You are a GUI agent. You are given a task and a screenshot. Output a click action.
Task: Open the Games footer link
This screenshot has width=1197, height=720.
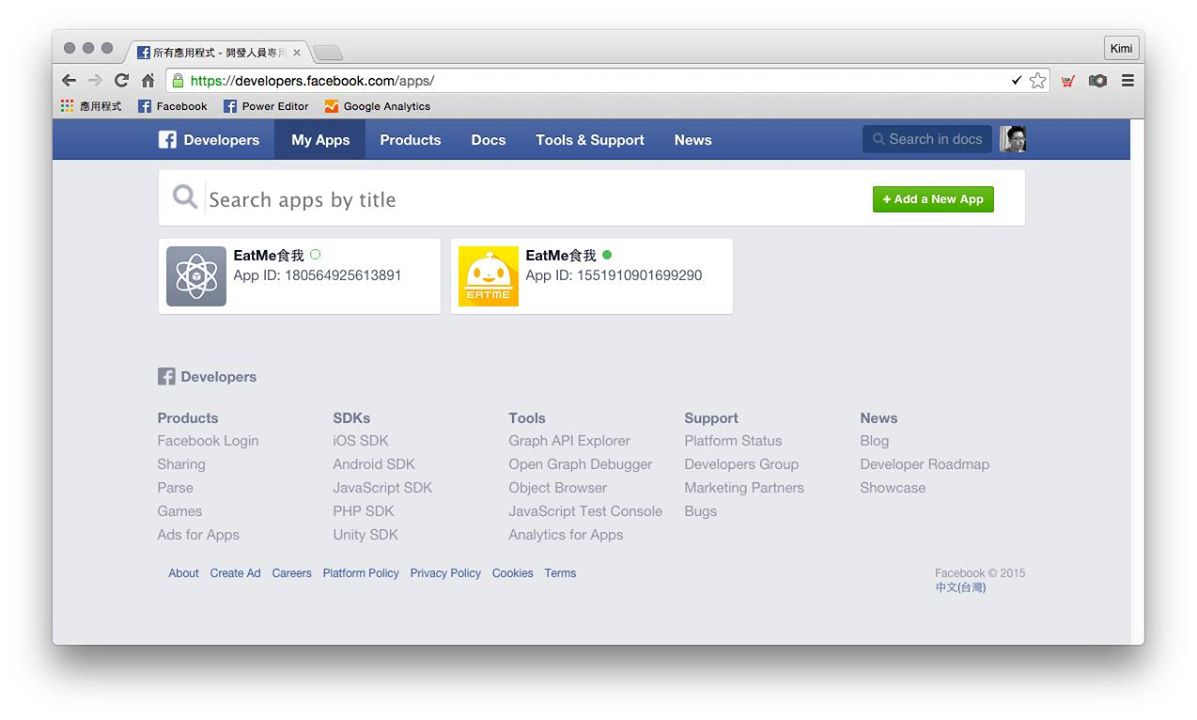(x=179, y=512)
